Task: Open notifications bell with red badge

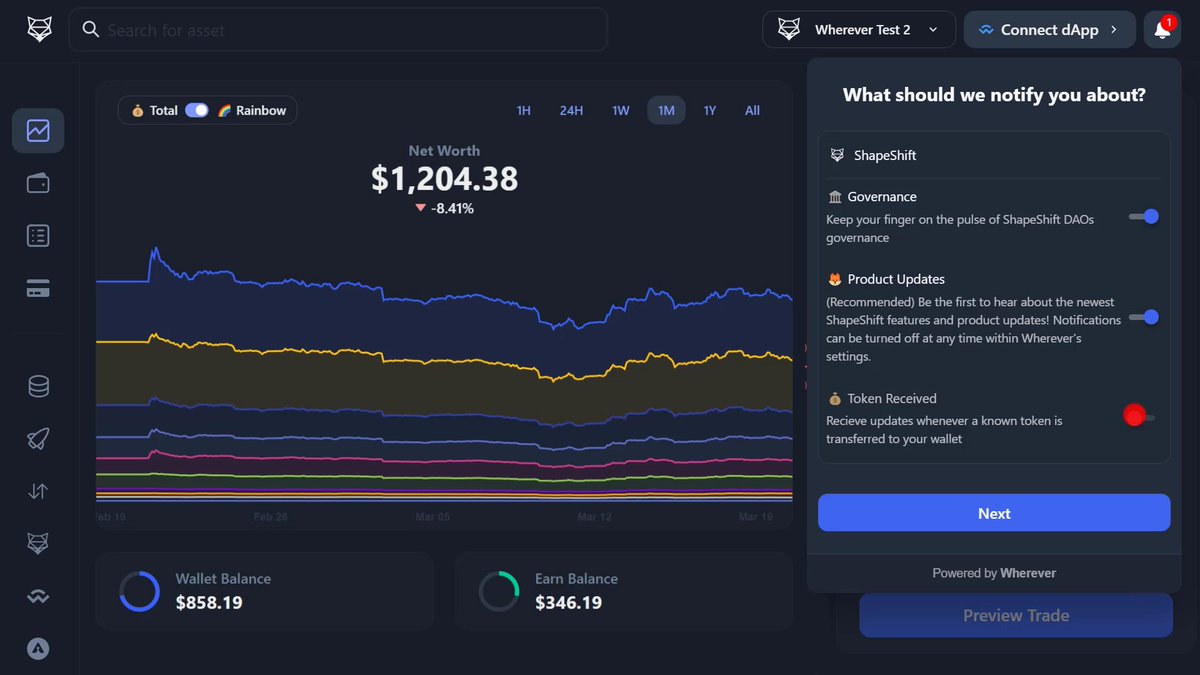Action: (x=1162, y=30)
